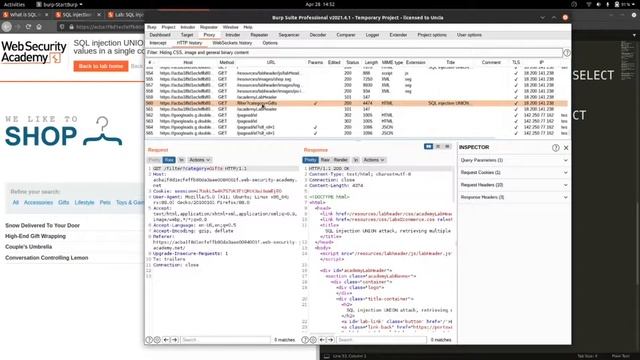Expand Request Headers in Inspector
This screenshot has height=360, width=640.
513,185
